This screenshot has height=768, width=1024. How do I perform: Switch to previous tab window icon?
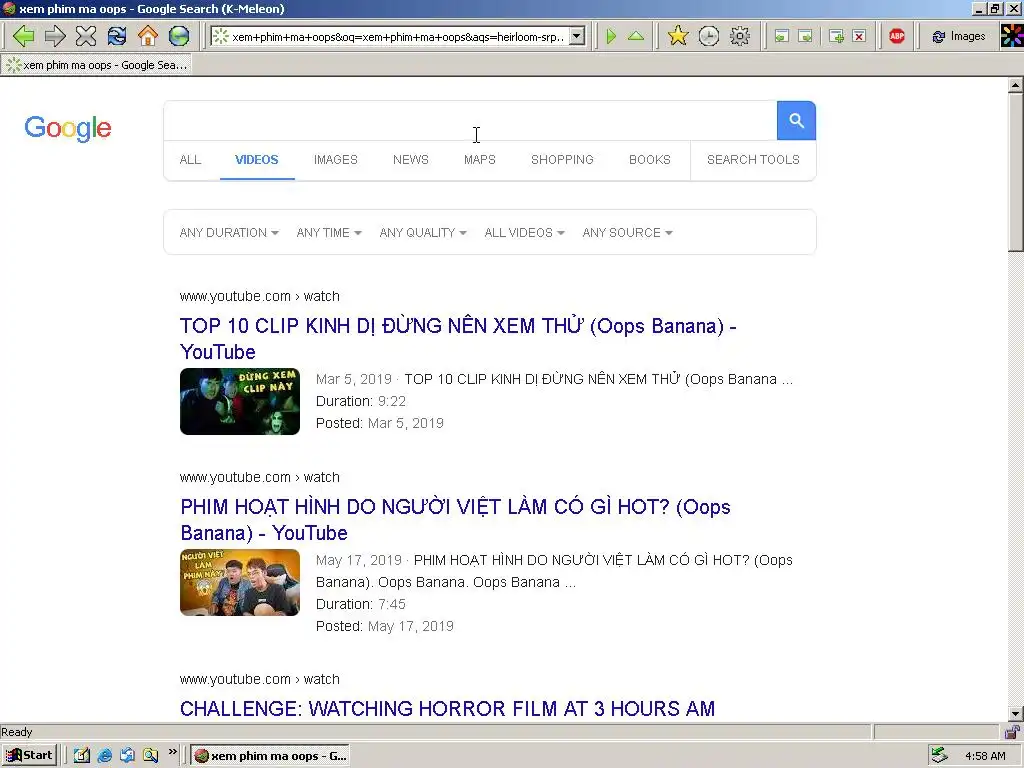(781, 36)
